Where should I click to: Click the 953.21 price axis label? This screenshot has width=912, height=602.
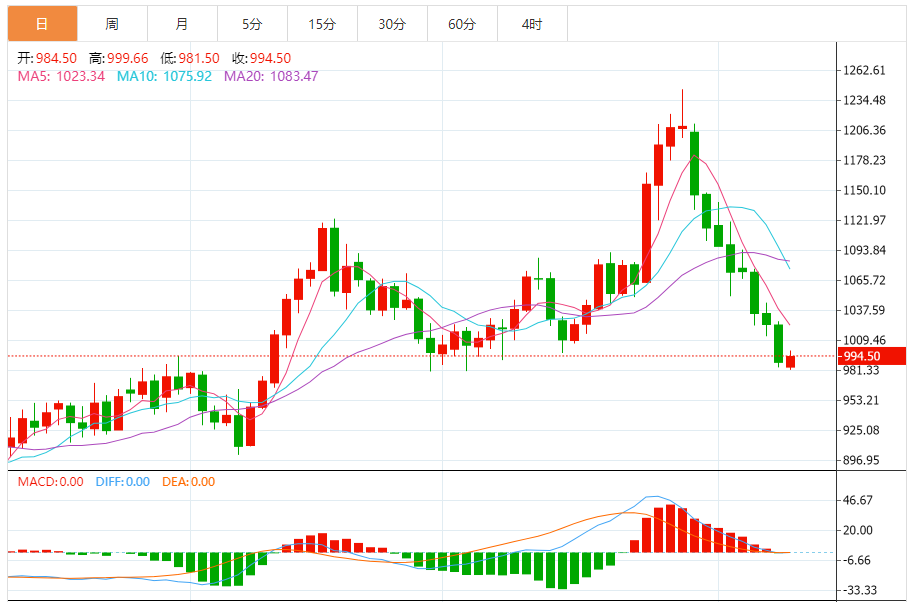click(x=861, y=400)
